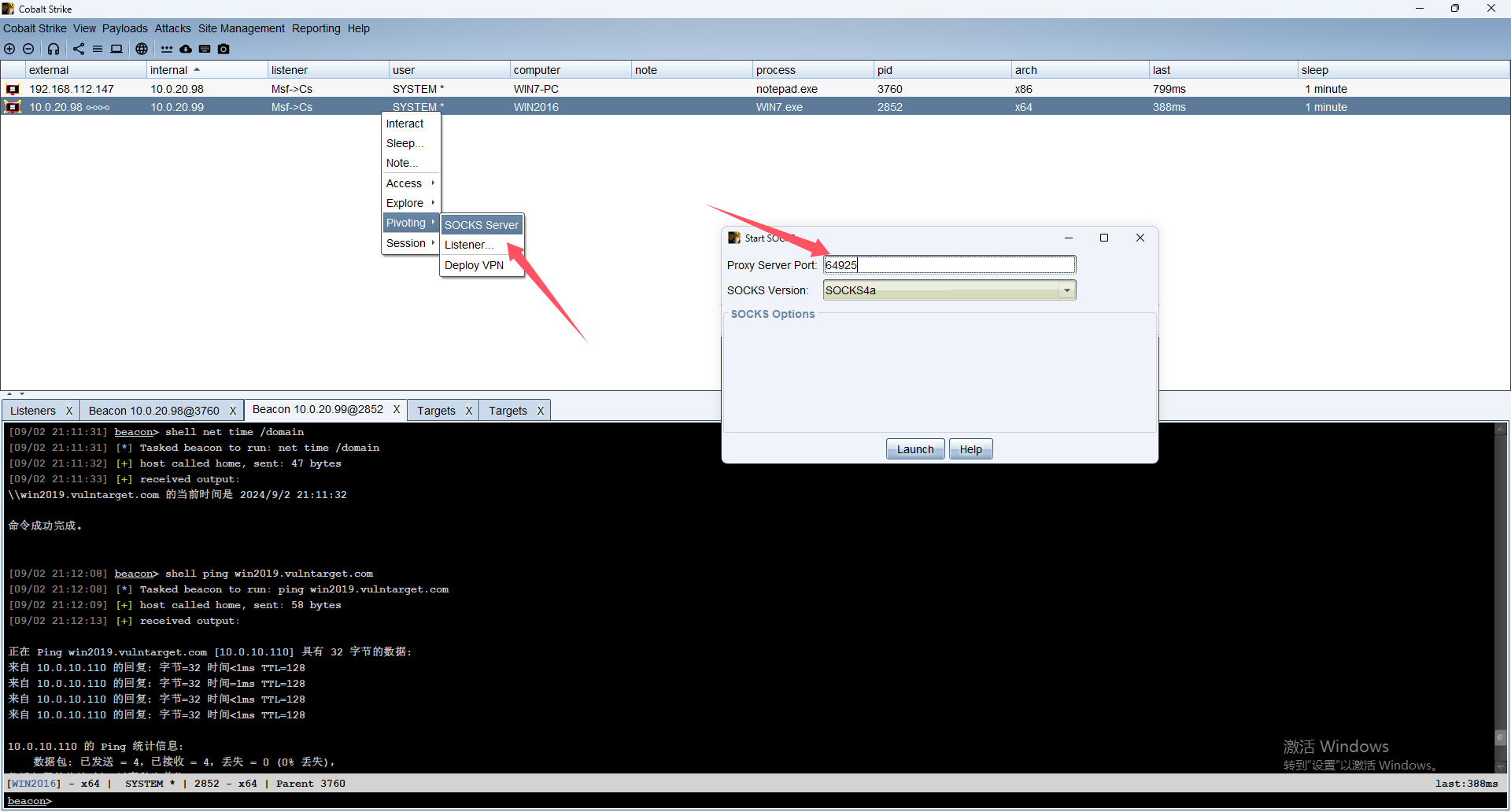Click beacon icon of row 192.168.112.147
The image size is (1511, 812).
[13, 89]
